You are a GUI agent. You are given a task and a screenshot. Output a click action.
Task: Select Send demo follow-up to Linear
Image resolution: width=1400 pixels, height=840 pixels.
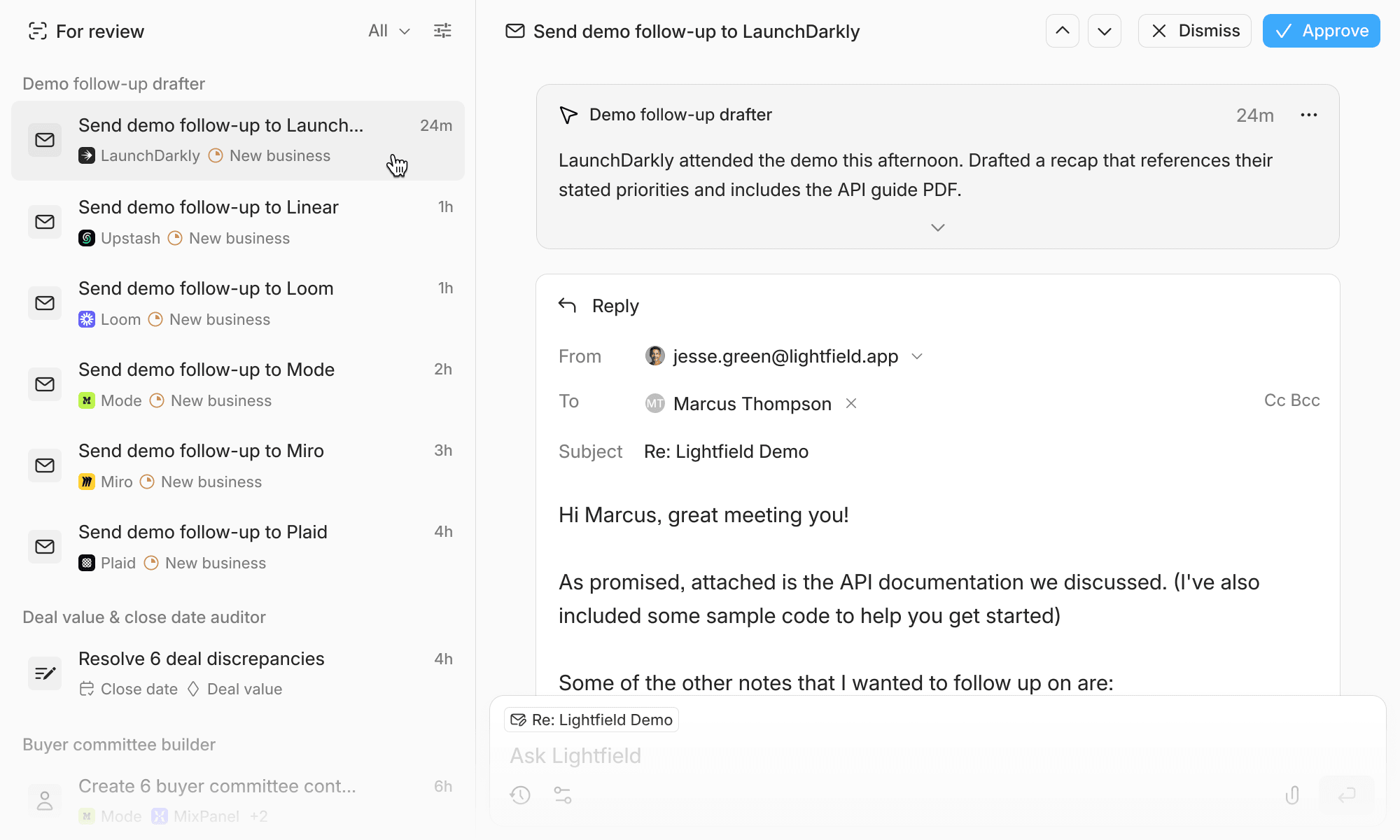[x=238, y=222]
